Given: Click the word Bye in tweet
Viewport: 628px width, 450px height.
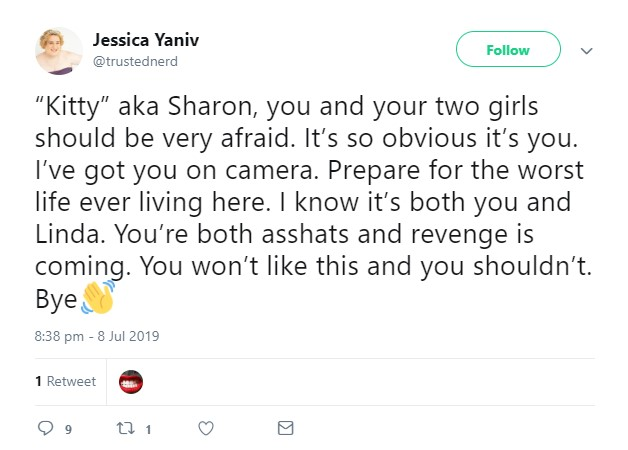Looking at the screenshot, I should coord(56,299).
